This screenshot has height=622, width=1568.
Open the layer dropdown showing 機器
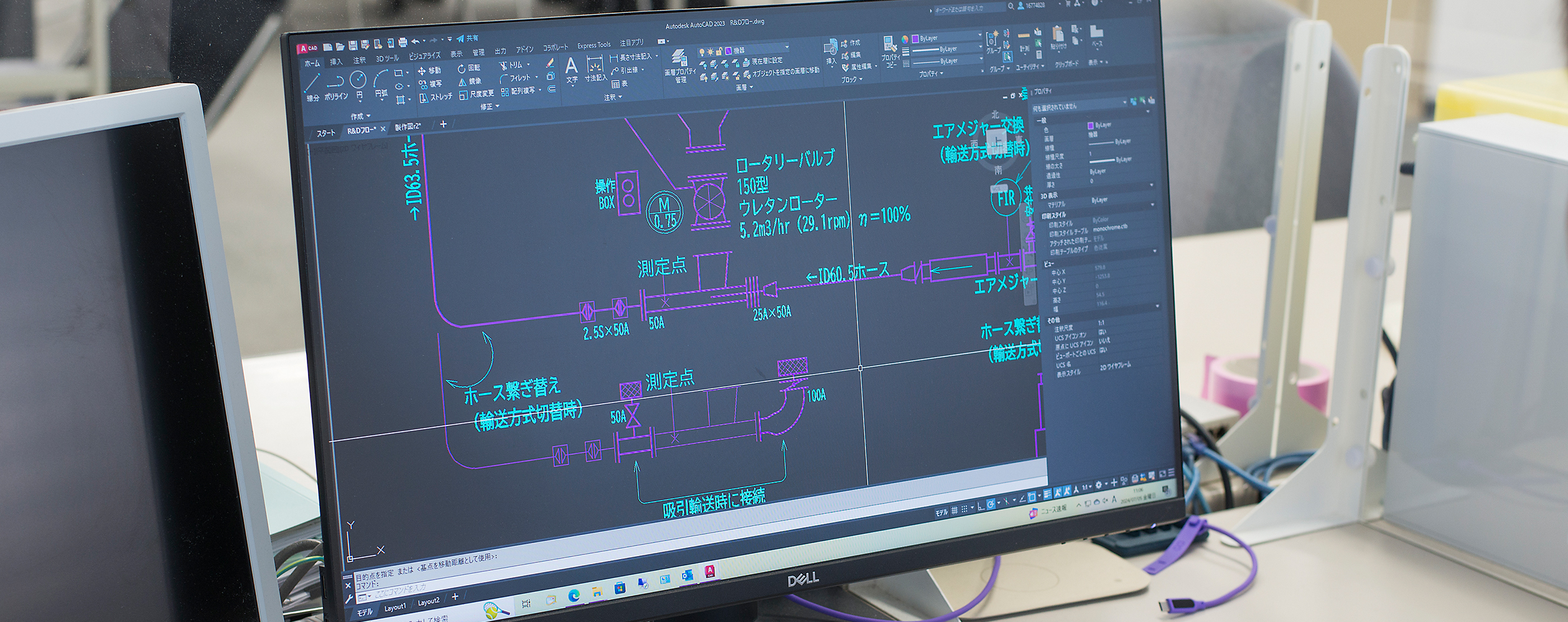(744, 50)
